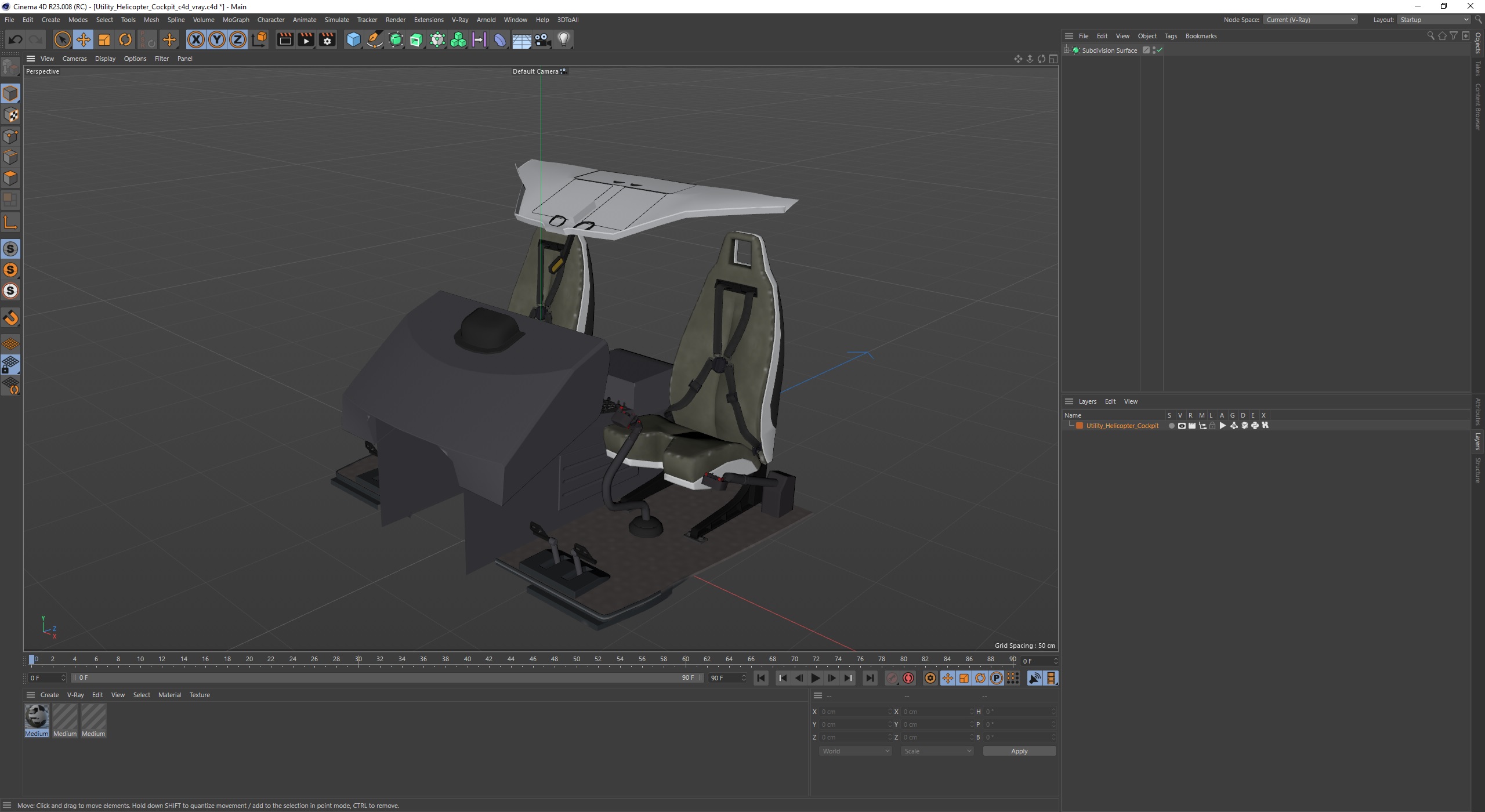Click the Apply button
The image size is (1485, 812).
coord(1019,751)
